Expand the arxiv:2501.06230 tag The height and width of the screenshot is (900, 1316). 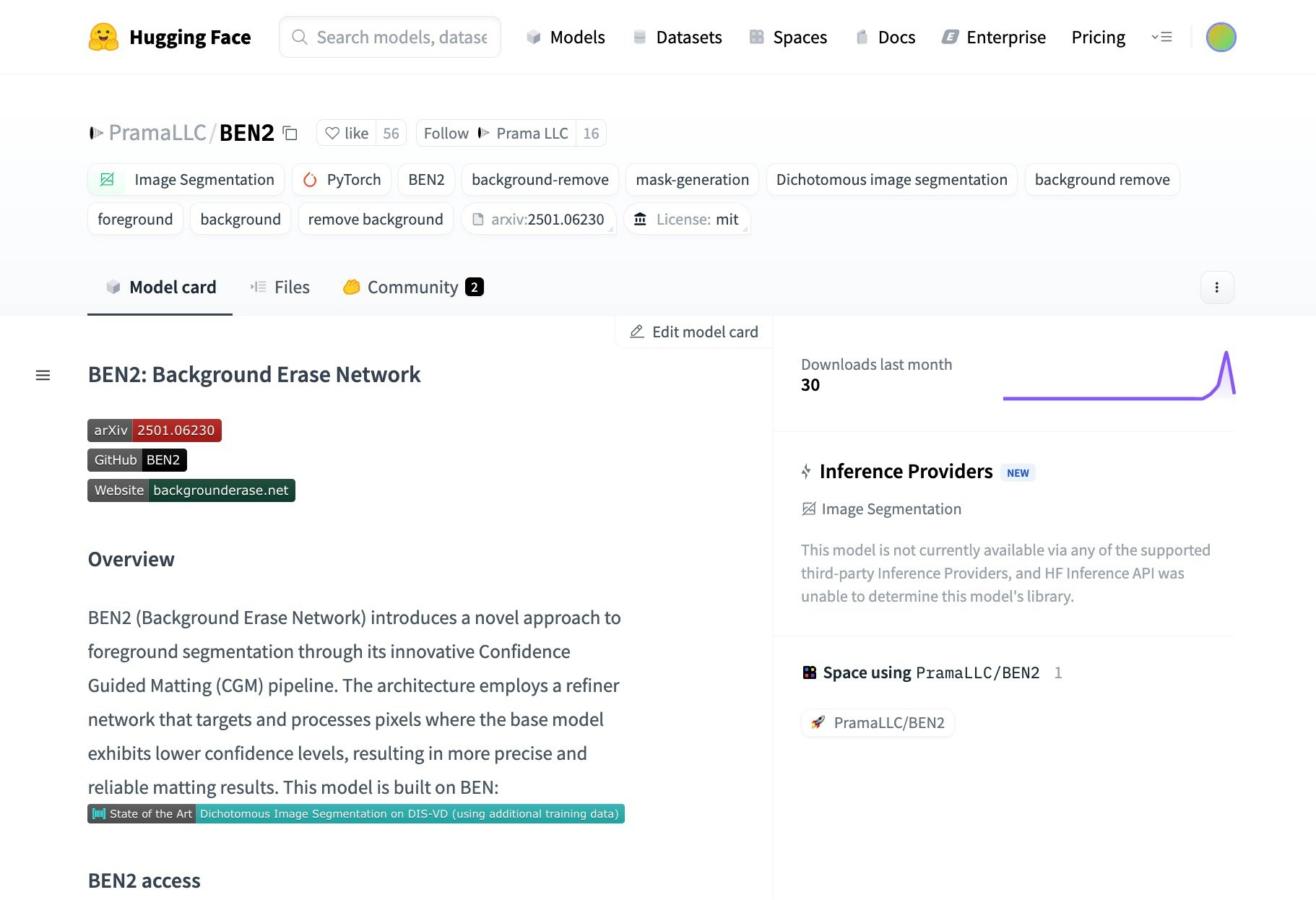click(538, 220)
